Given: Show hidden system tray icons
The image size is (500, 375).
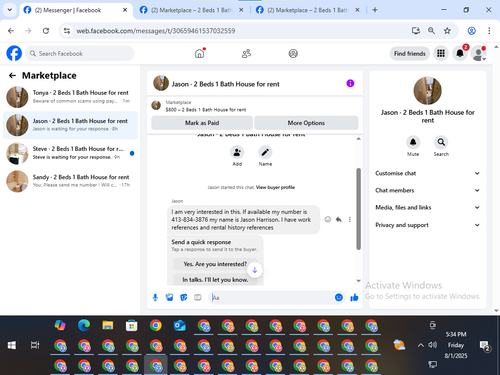Looking at the screenshot, I should click(421, 345).
